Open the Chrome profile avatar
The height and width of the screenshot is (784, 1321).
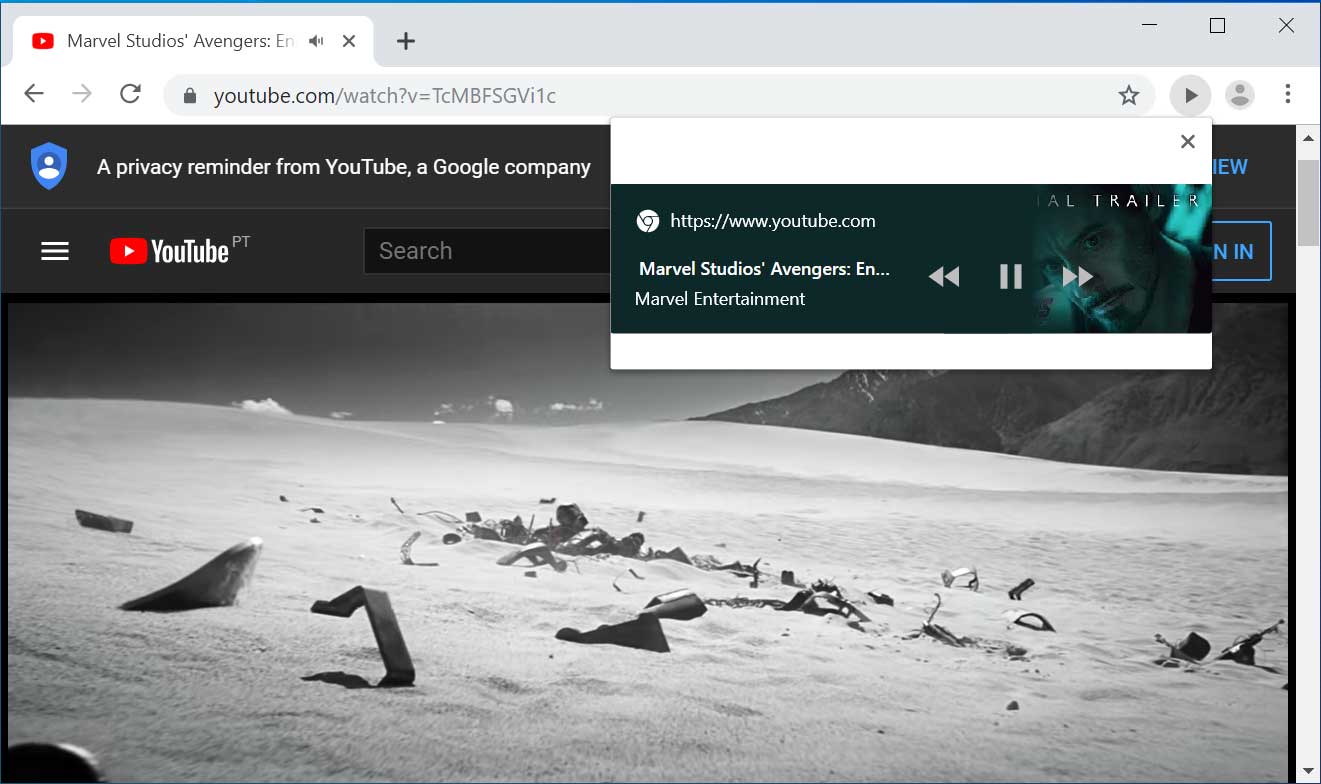(1240, 95)
